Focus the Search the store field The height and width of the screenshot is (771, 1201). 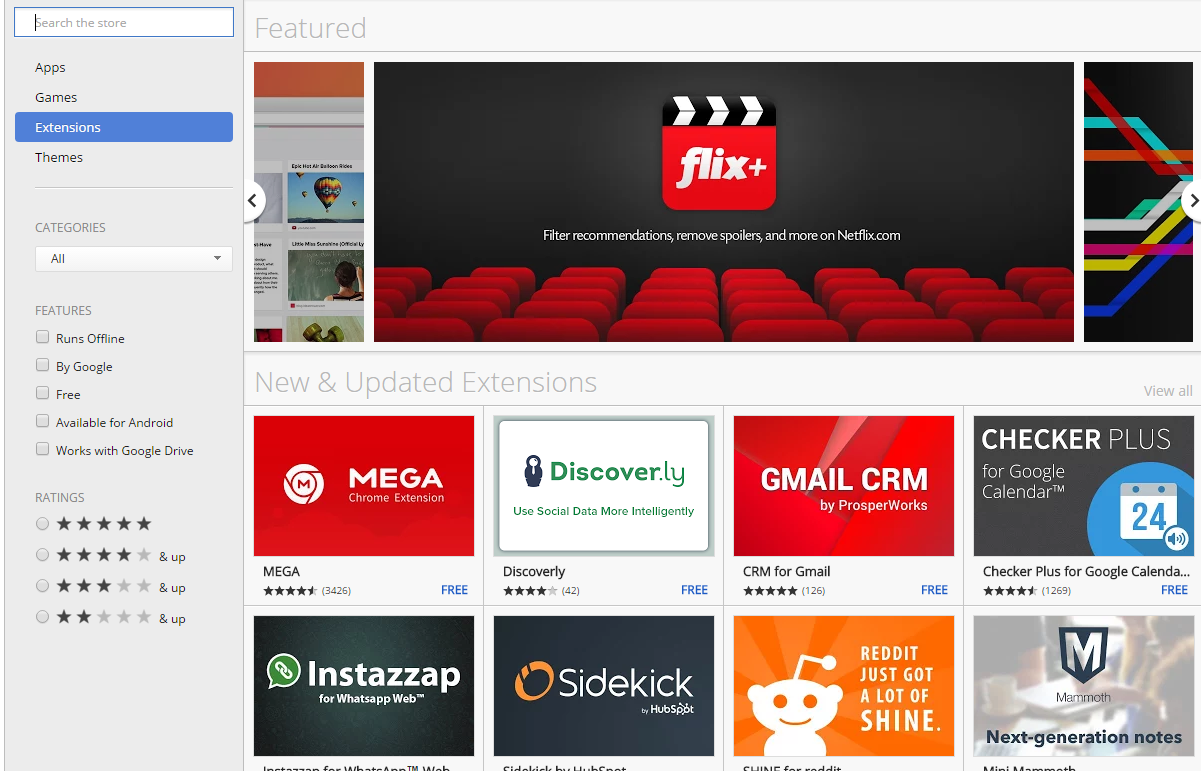pos(124,22)
